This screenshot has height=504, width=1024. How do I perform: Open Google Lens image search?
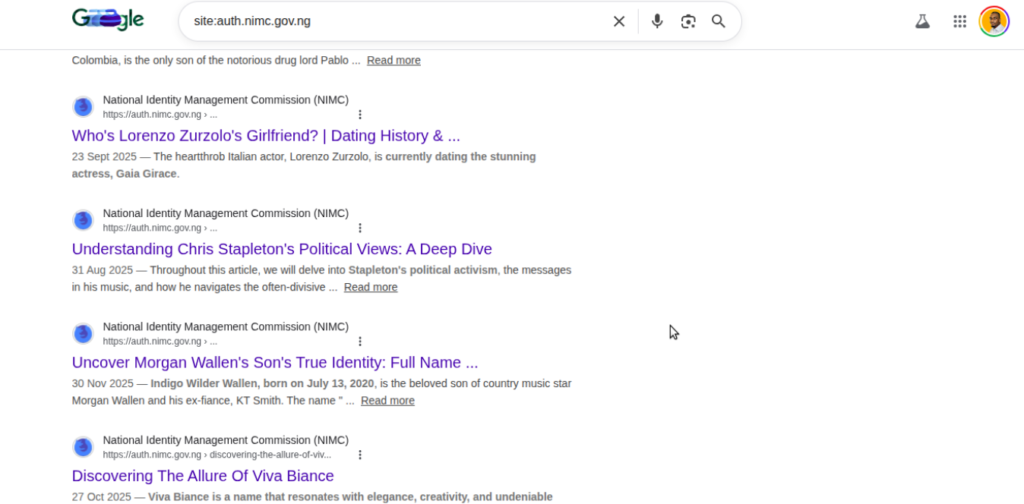pos(688,21)
